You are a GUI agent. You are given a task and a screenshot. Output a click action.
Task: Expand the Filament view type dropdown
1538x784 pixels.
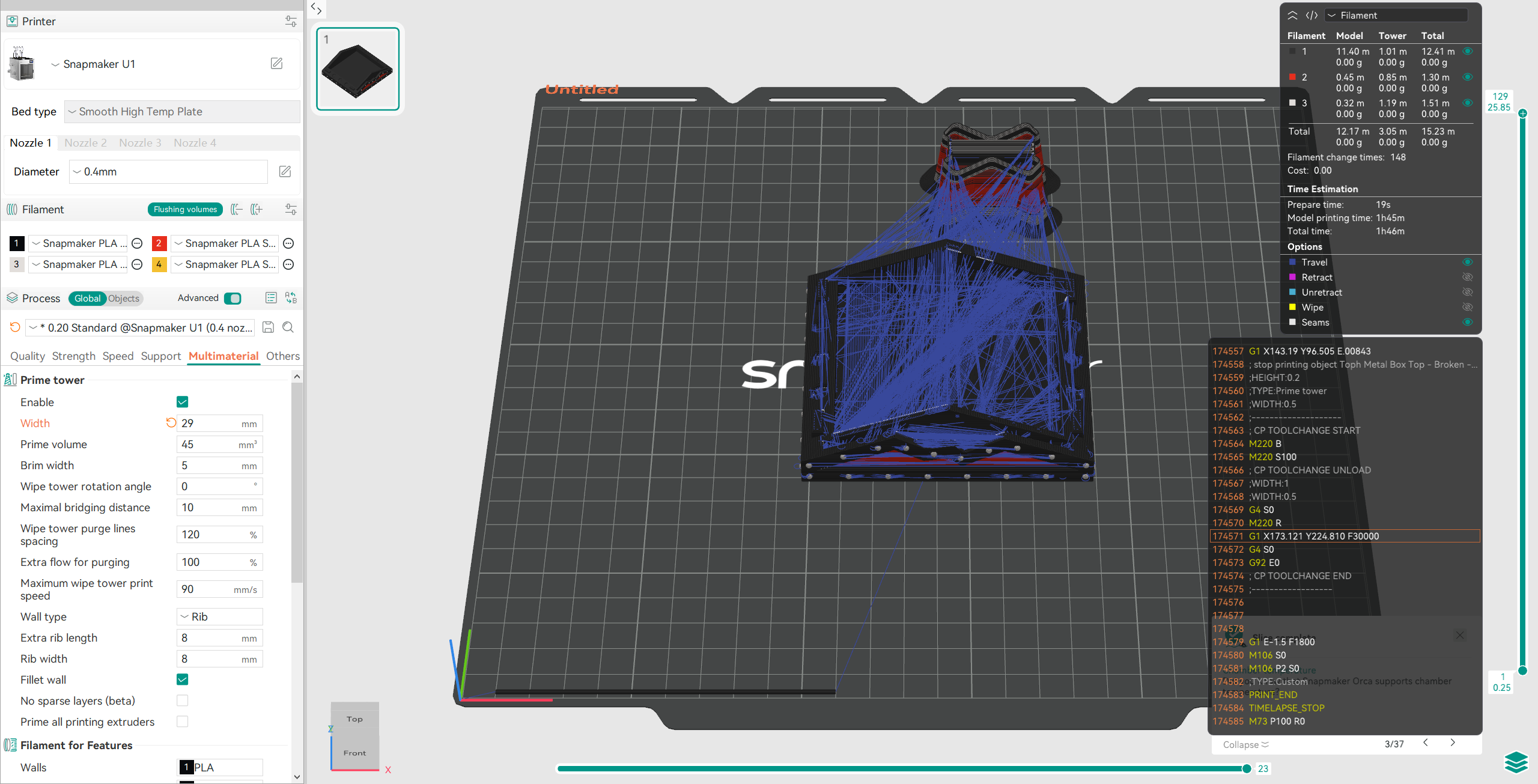1395,16
